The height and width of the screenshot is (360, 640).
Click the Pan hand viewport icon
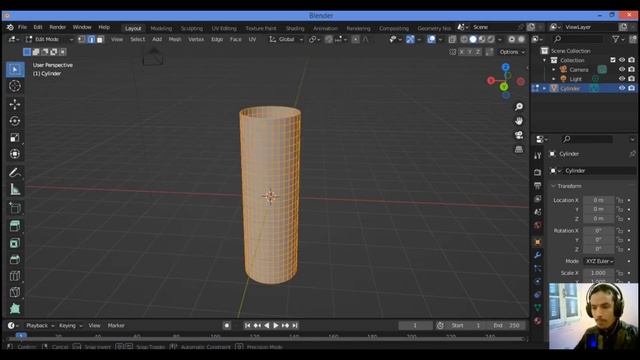point(519,121)
